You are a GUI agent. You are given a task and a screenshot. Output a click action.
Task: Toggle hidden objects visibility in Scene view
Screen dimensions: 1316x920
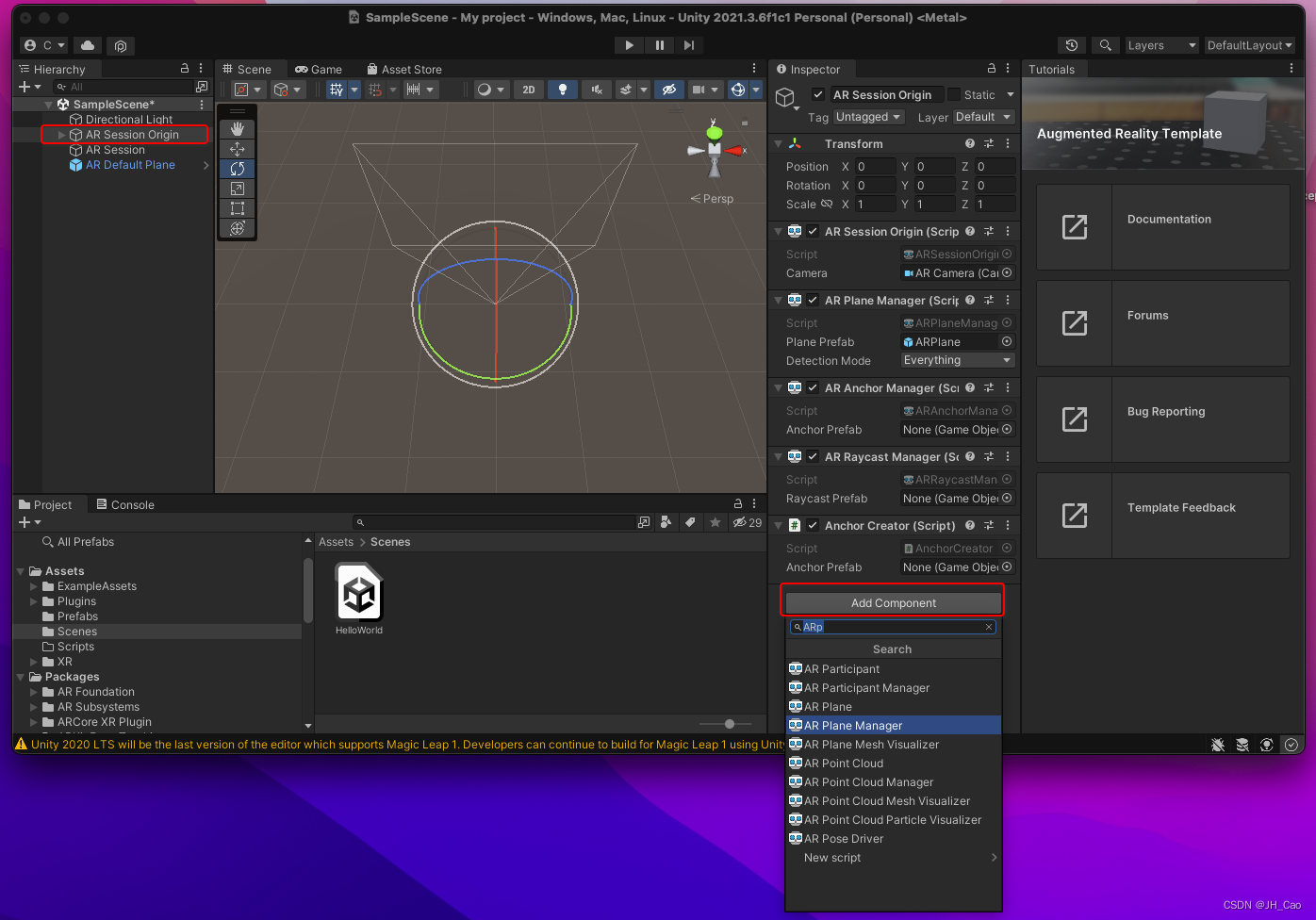[669, 90]
